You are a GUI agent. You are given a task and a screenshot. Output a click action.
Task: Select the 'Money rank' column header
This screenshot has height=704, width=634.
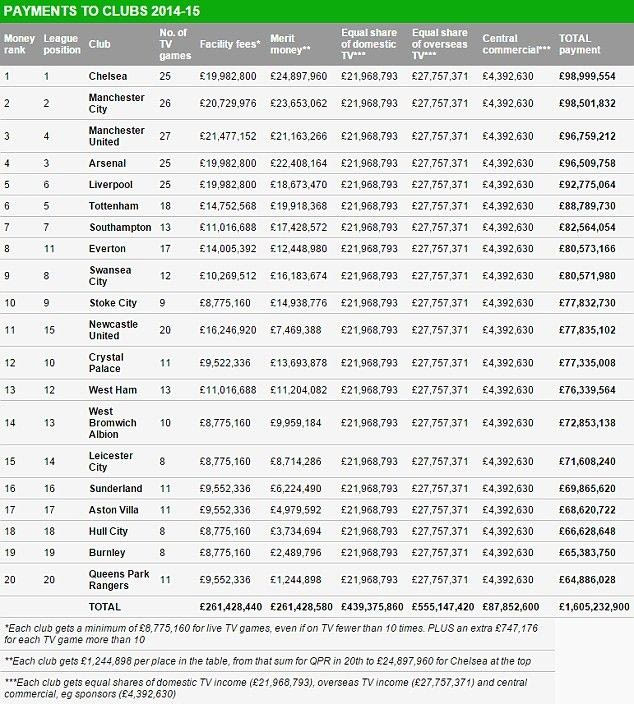click(x=19, y=44)
